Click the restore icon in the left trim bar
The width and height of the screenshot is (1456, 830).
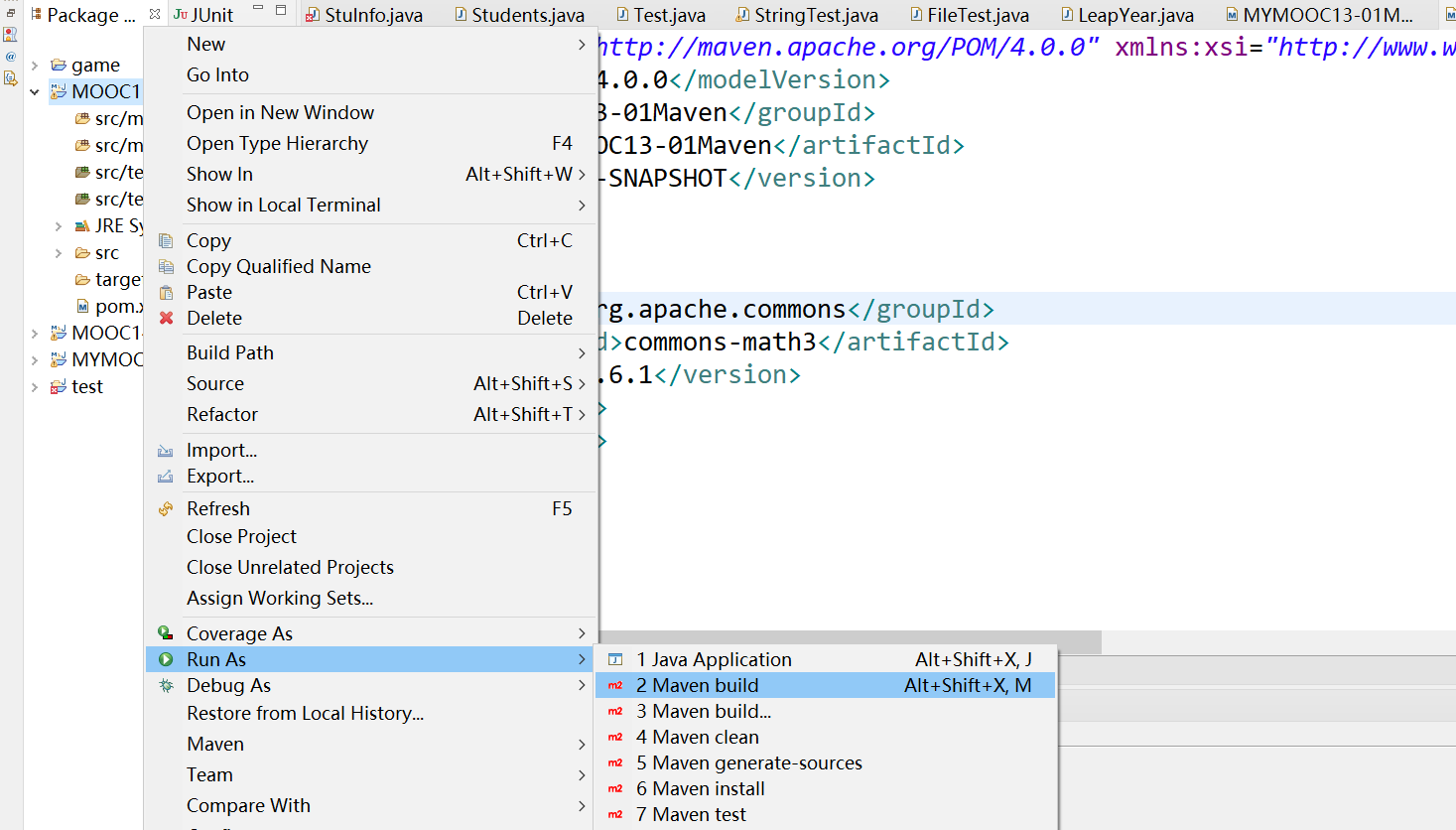click(11, 13)
